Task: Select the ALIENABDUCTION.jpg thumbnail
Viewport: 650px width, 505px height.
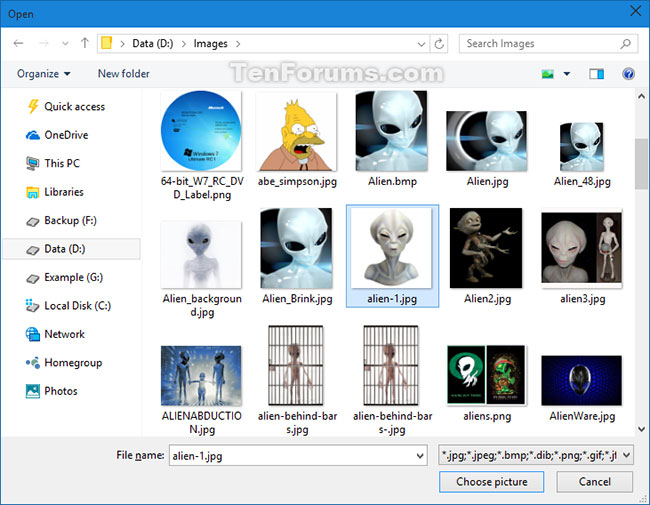Action: click(201, 376)
